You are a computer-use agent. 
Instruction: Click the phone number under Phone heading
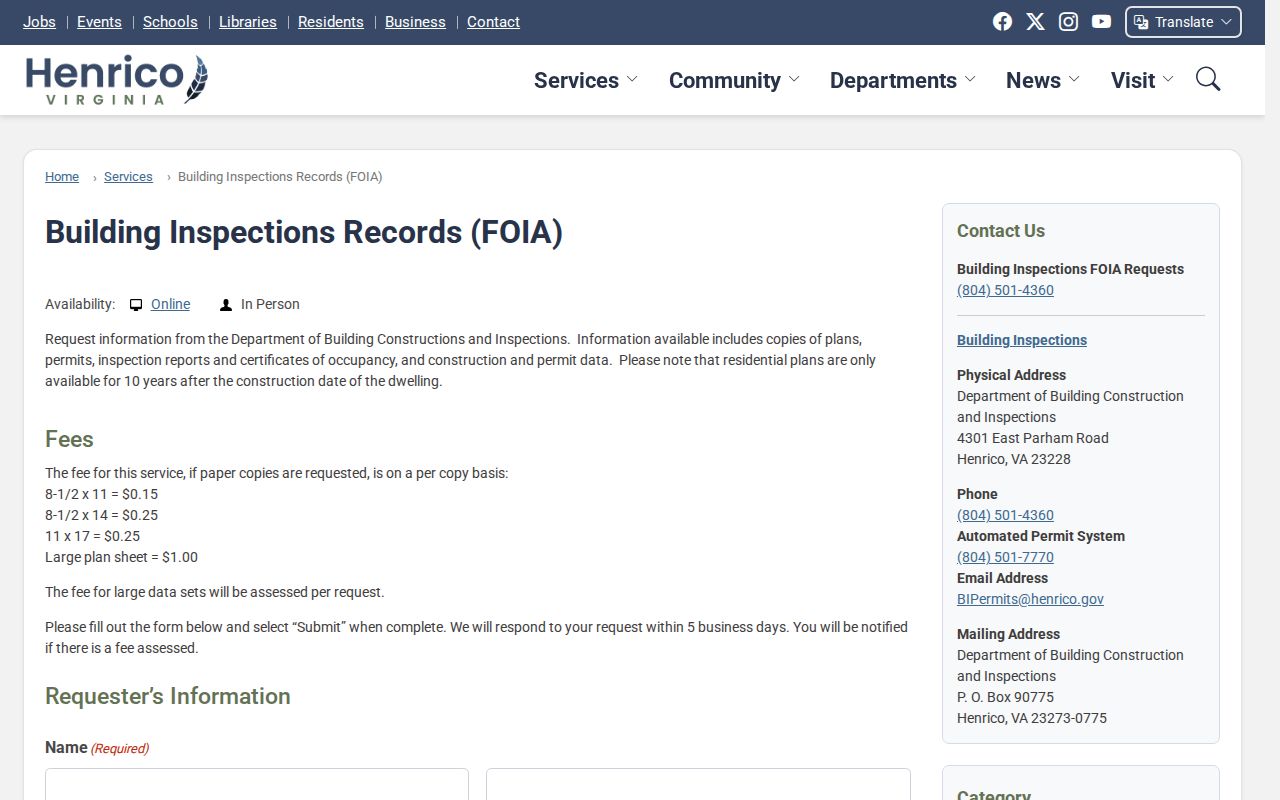(x=1005, y=515)
